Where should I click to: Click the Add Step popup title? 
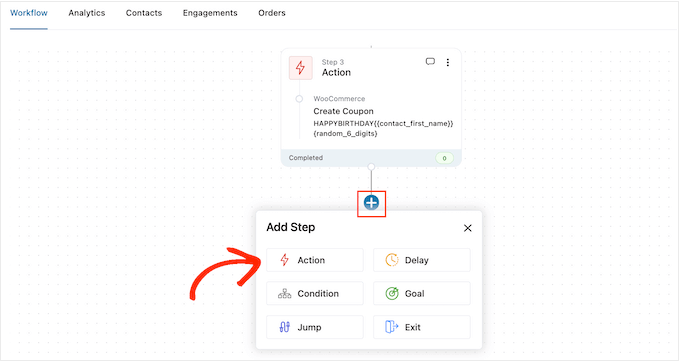(x=291, y=227)
